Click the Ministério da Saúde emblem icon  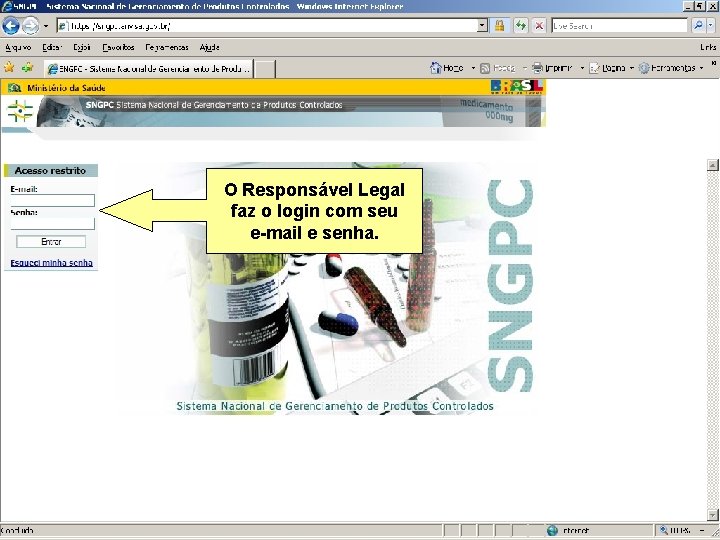click(x=14, y=88)
